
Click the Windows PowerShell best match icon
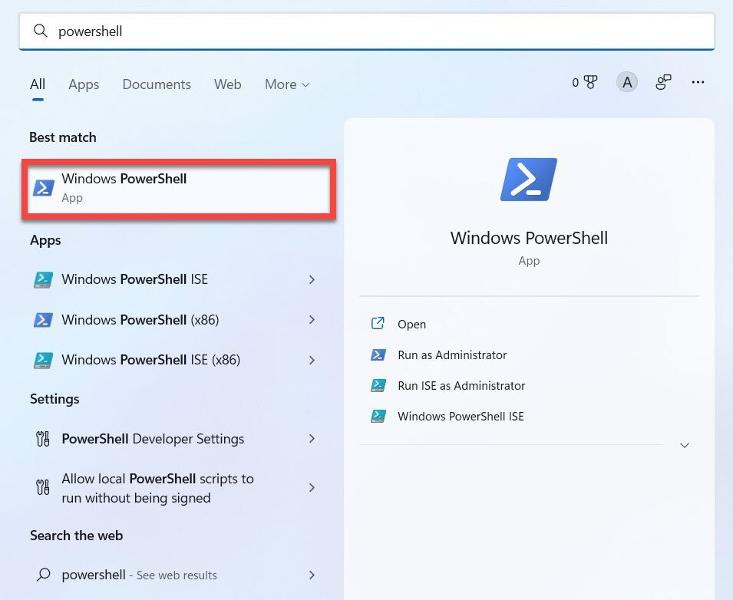[x=43, y=188]
